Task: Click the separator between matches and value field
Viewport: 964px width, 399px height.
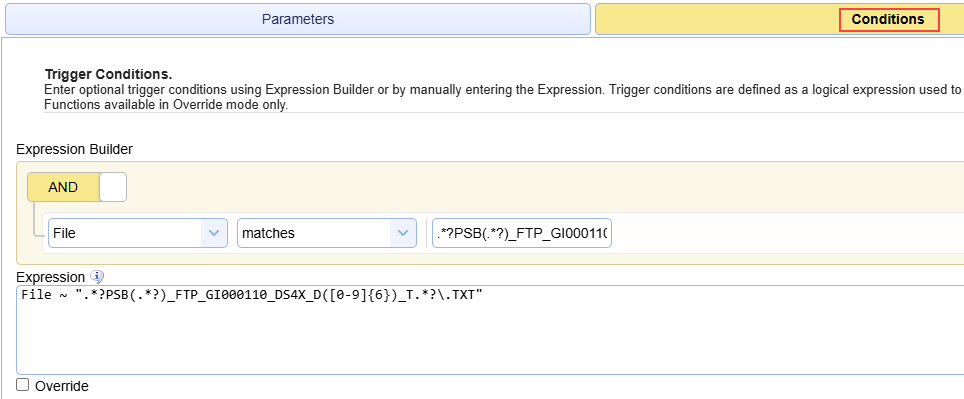Action: (426, 233)
